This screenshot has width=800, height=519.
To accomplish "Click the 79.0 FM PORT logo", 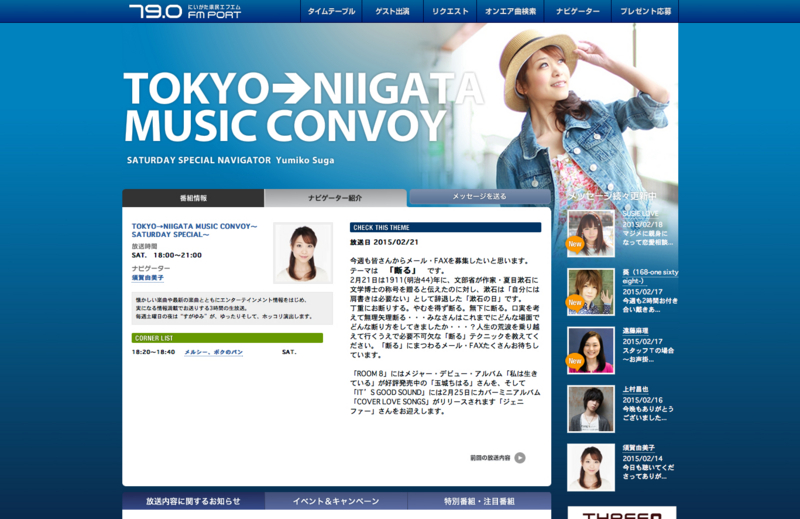I will coord(185,11).
